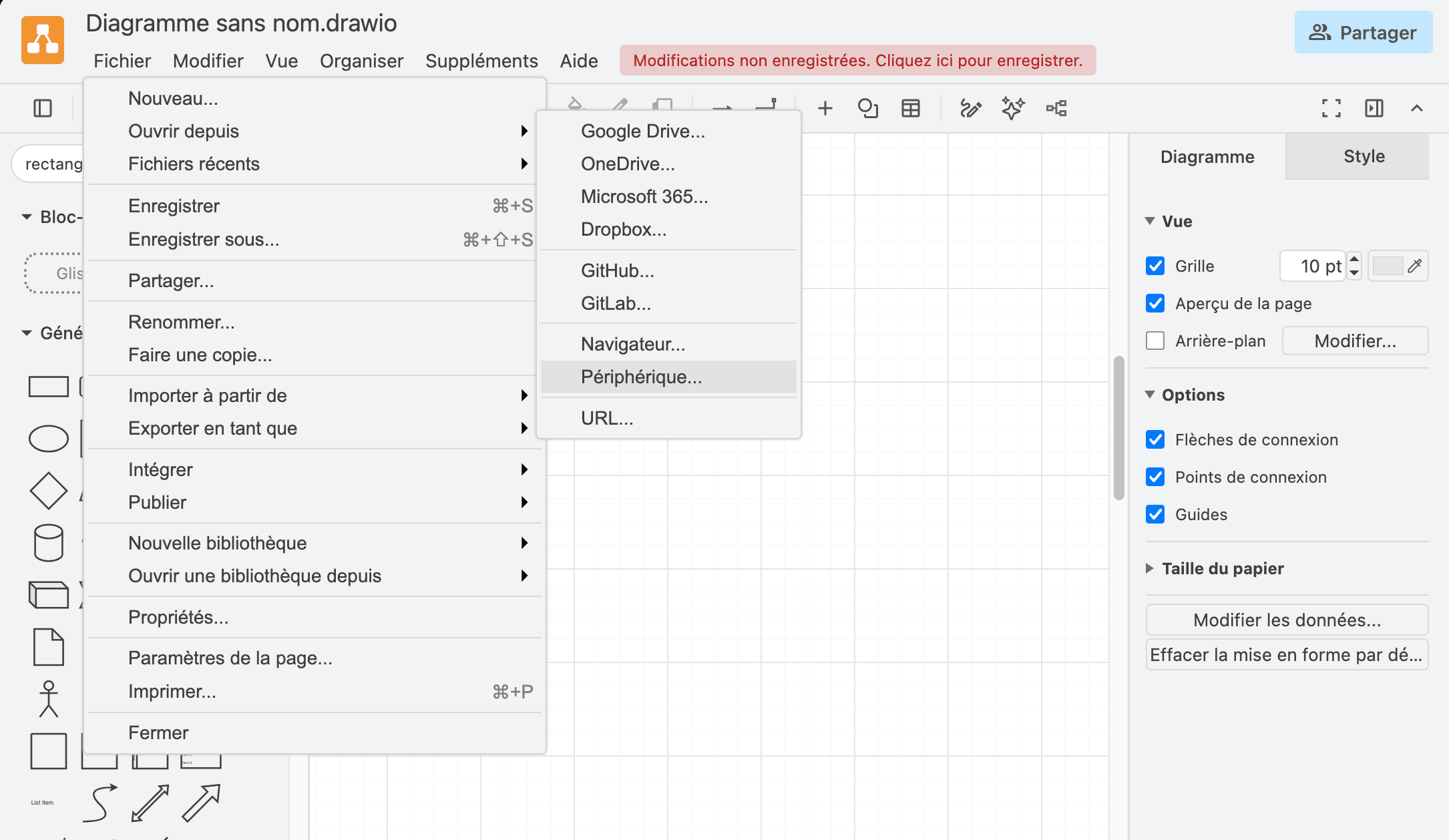Open the grid color swatch
The height and width of the screenshot is (840, 1449).
[x=1397, y=266]
